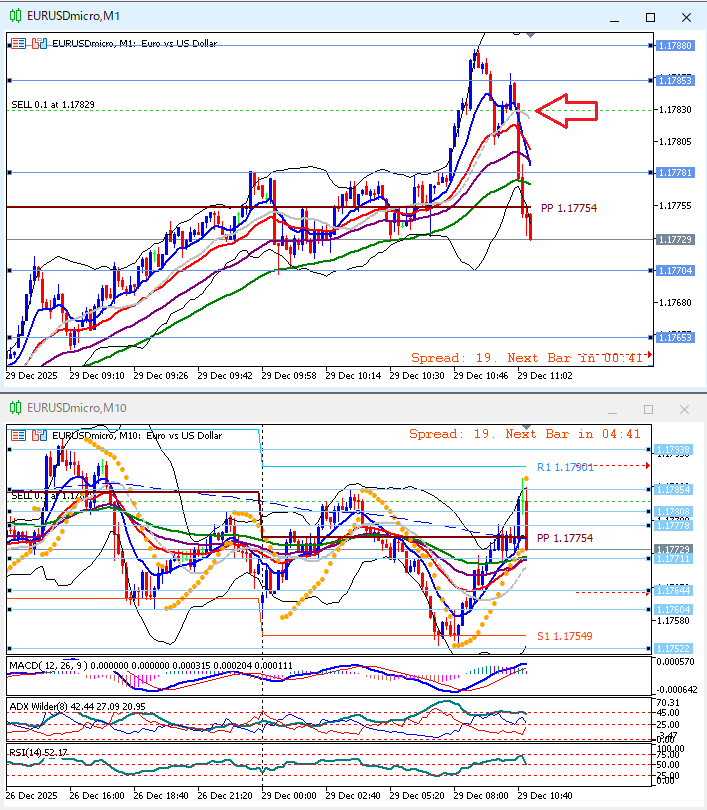Click the S1 1.17549 support label on M10 chart
Viewport: 707px width, 810px height.
(x=564, y=636)
